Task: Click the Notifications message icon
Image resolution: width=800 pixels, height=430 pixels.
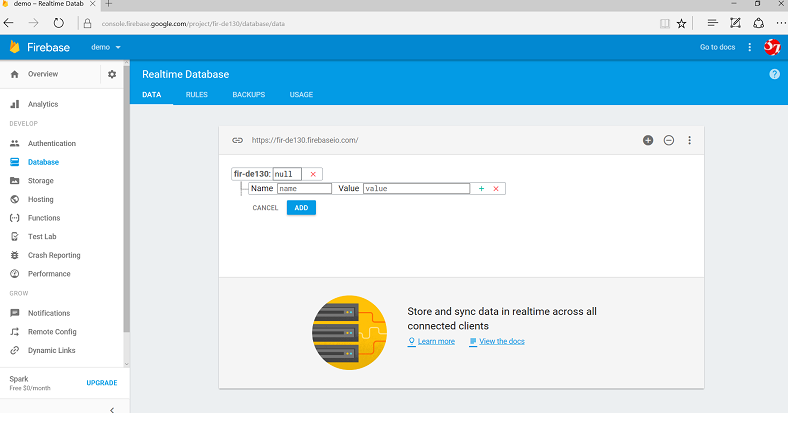Action: click(x=15, y=313)
